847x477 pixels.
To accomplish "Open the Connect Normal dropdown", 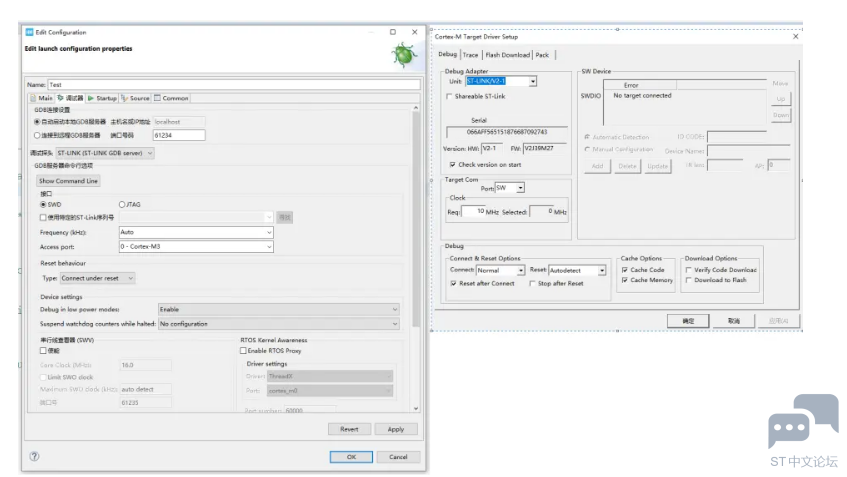I will pyautogui.click(x=521, y=271).
